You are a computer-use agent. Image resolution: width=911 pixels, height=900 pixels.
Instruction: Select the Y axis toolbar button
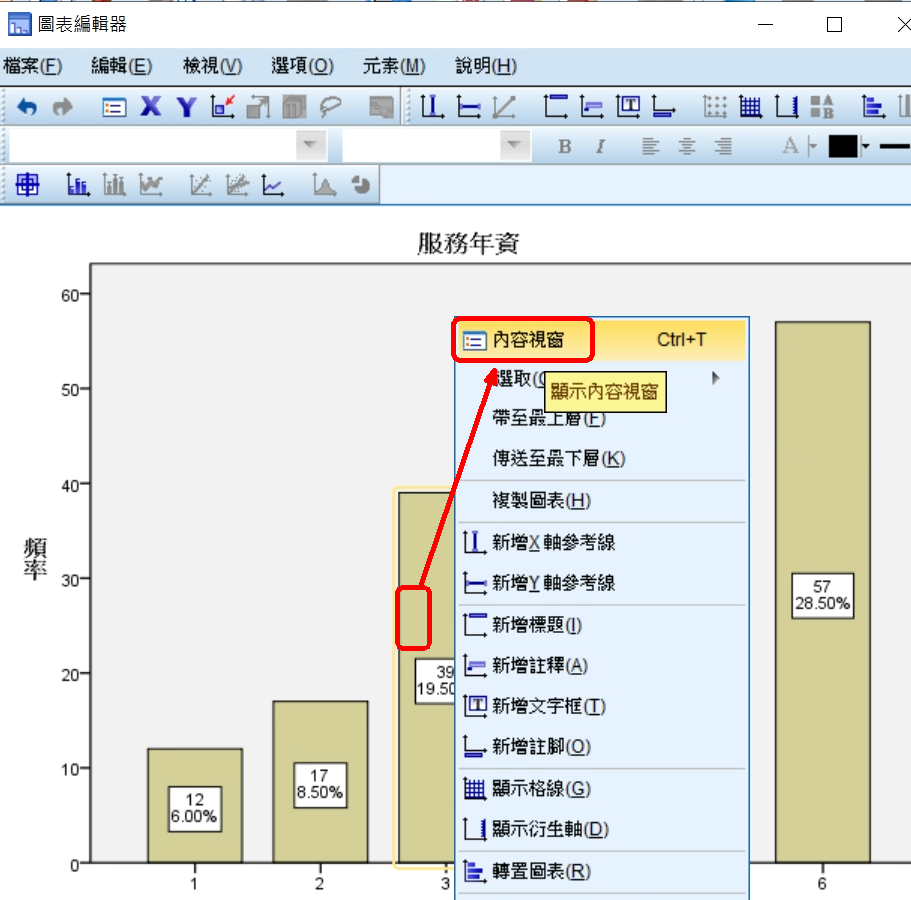click(x=186, y=107)
